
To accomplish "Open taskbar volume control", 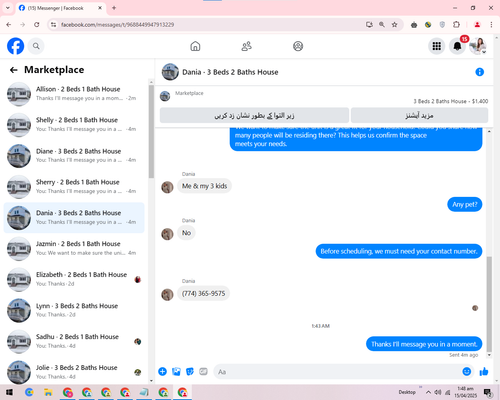I will click(x=438, y=392).
